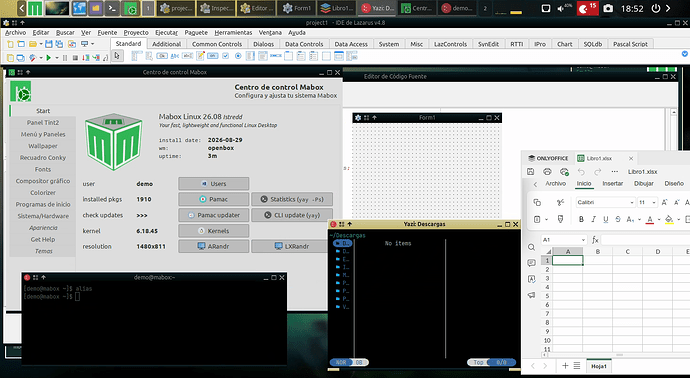The width and height of the screenshot is (690, 378).
Task: Click the more options (three dots) in ONLYOFFICE
Action: click(615, 172)
